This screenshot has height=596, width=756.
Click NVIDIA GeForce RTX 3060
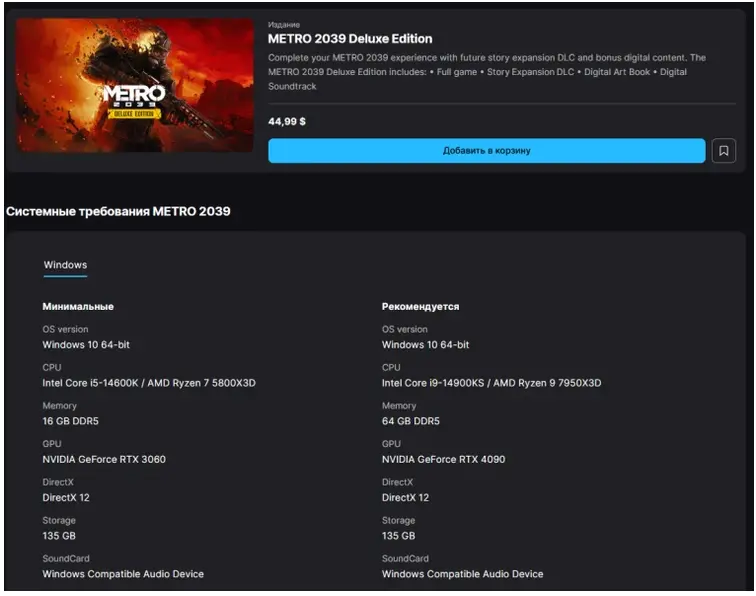pos(104,460)
